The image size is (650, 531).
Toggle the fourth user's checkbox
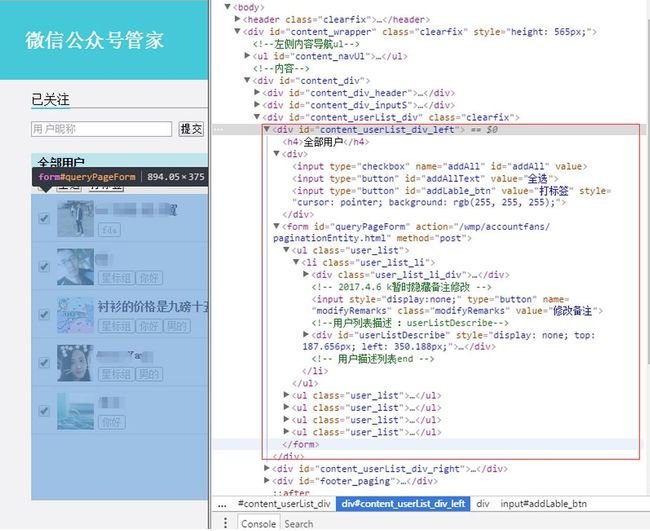44,363
